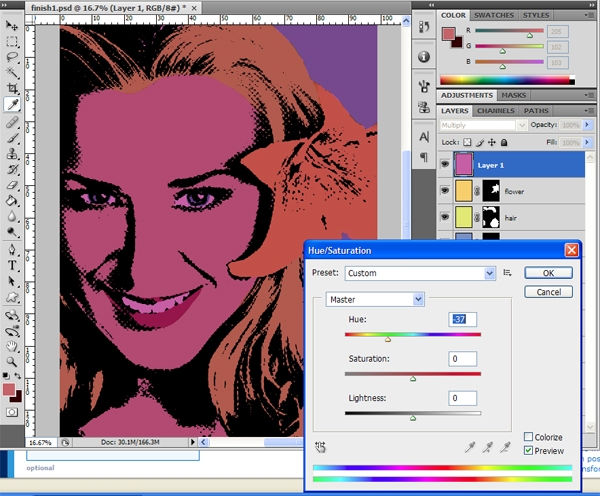Toggle Quick Mask mode icon
This screenshot has height=496, width=600.
12,412
